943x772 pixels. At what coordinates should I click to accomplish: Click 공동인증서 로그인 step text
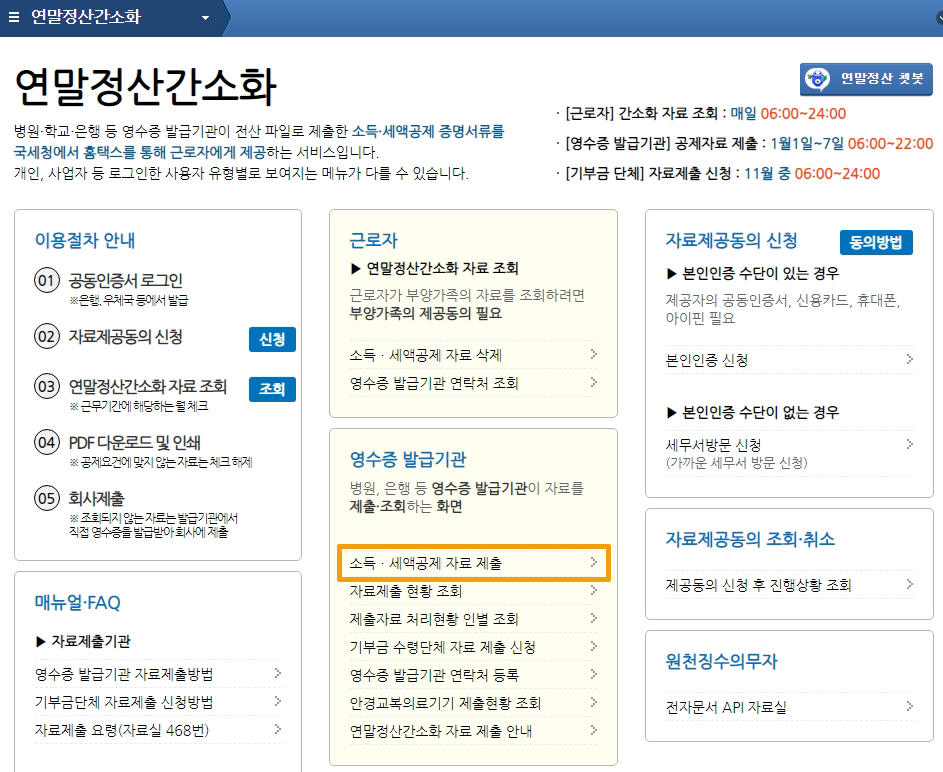tap(126, 280)
